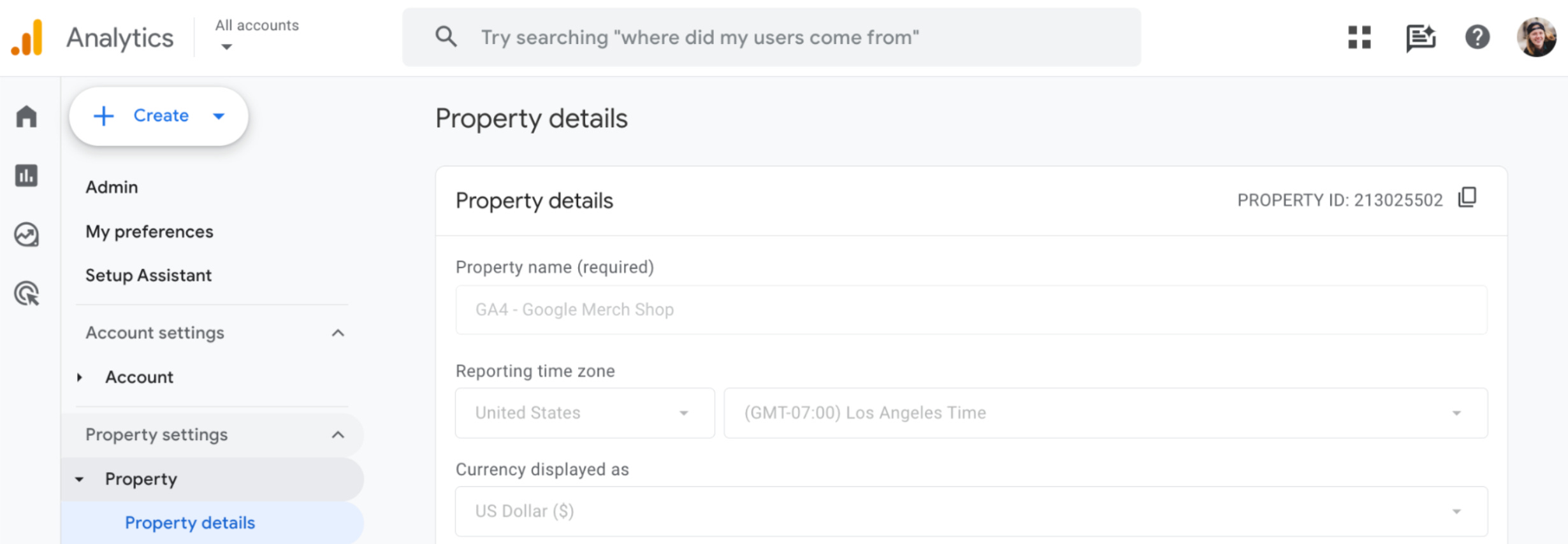
Task: Click the Property name input field
Action: tap(971, 310)
